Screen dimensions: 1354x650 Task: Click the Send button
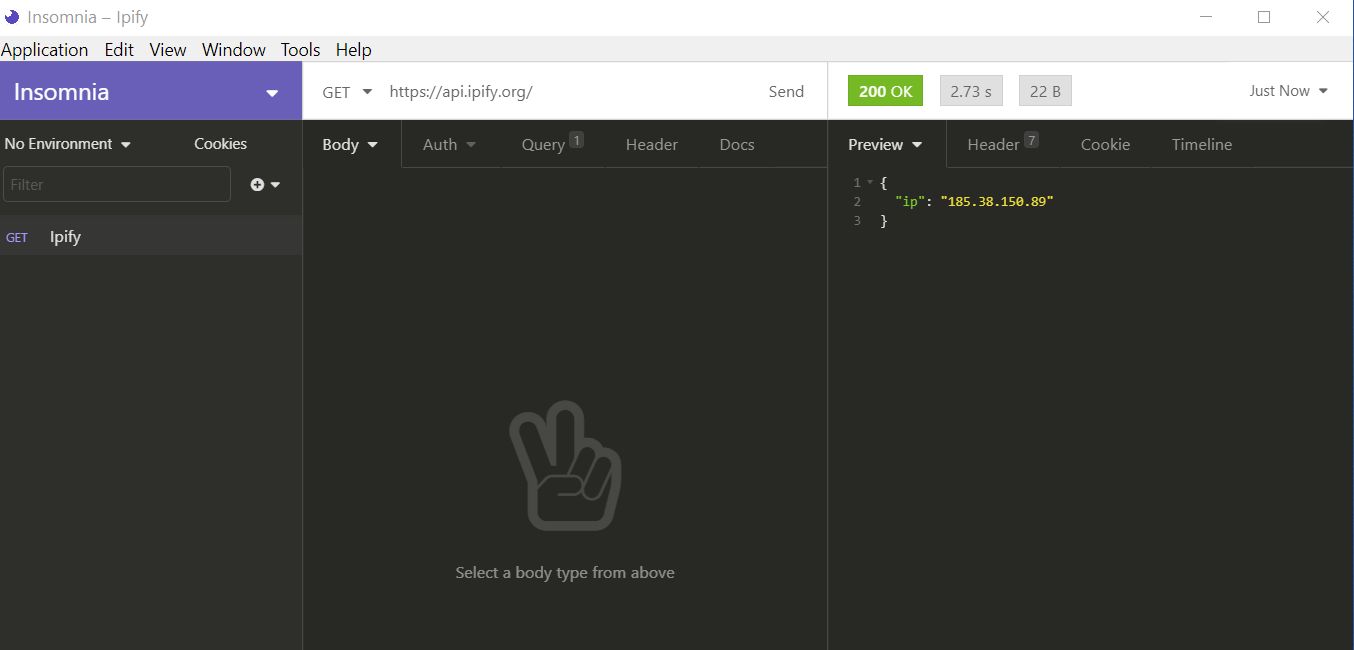click(786, 92)
